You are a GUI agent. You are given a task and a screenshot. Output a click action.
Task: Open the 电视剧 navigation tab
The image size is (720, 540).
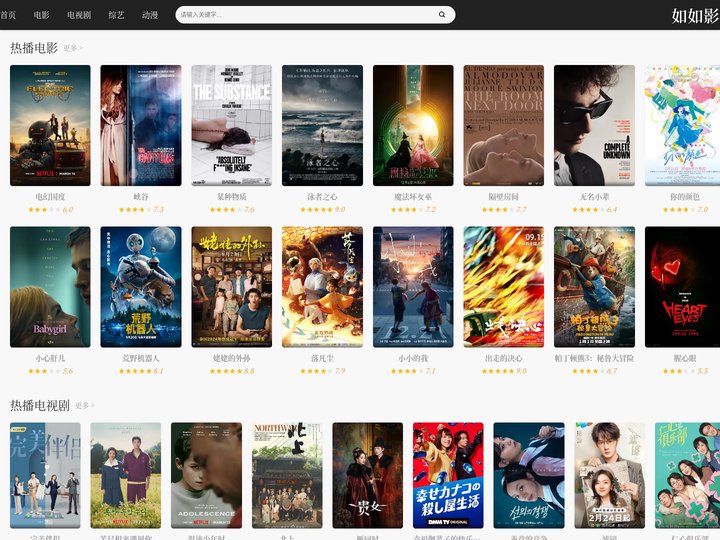(79, 15)
